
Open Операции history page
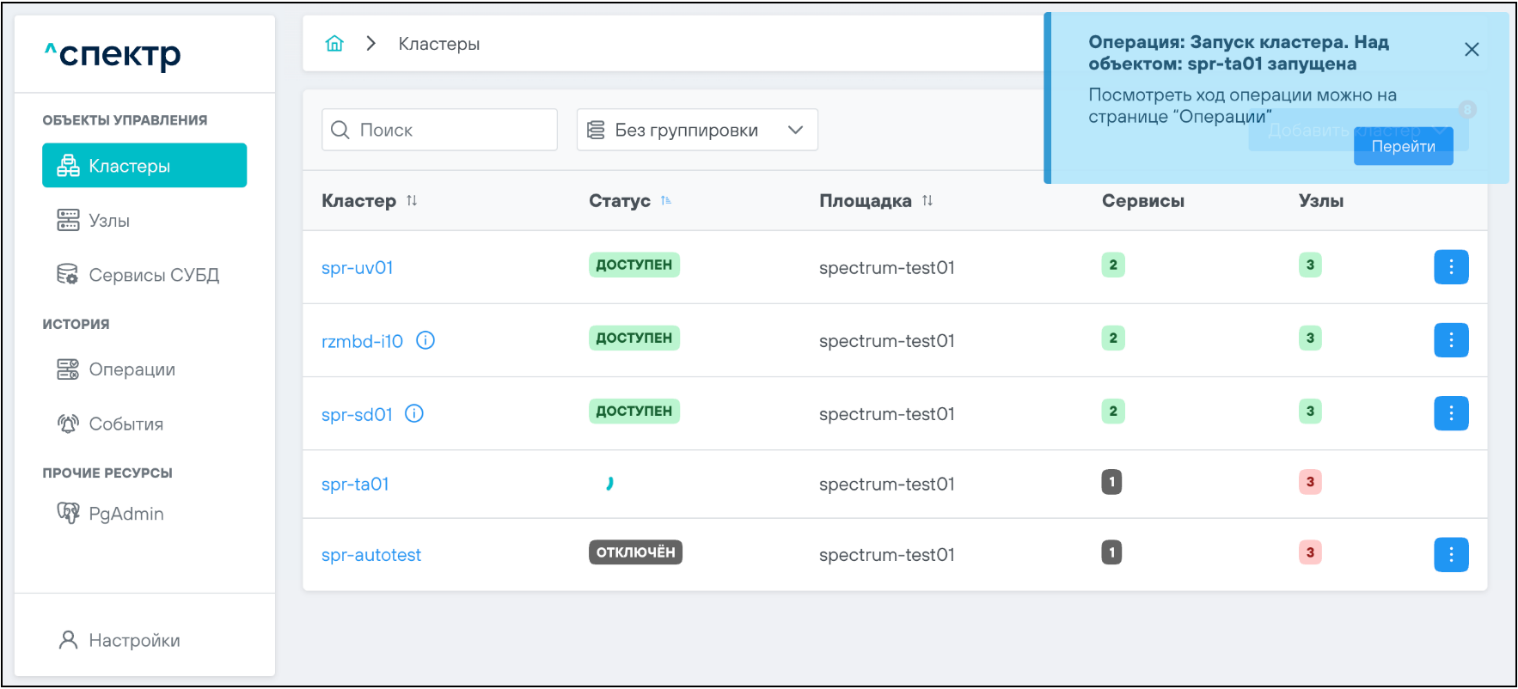(131, 370)
